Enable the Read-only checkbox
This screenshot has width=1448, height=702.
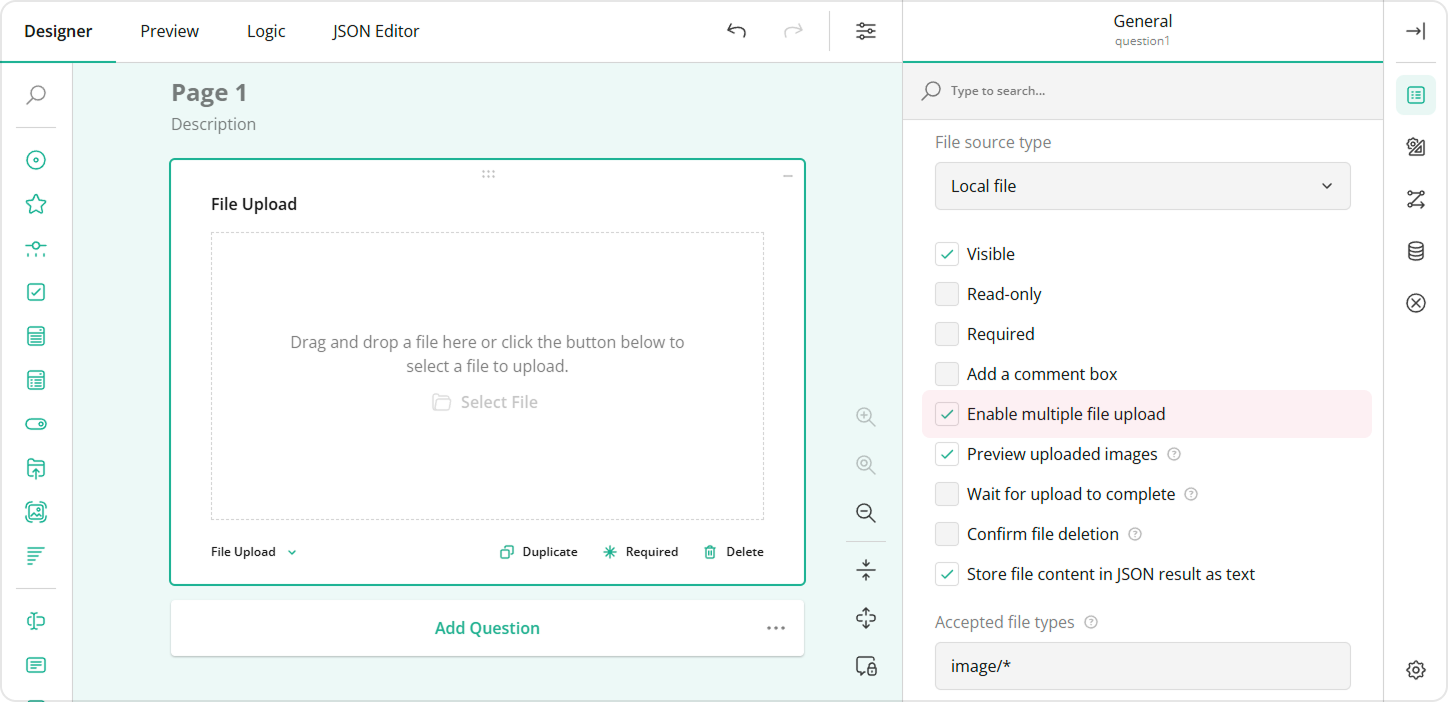tap(946, 293)
